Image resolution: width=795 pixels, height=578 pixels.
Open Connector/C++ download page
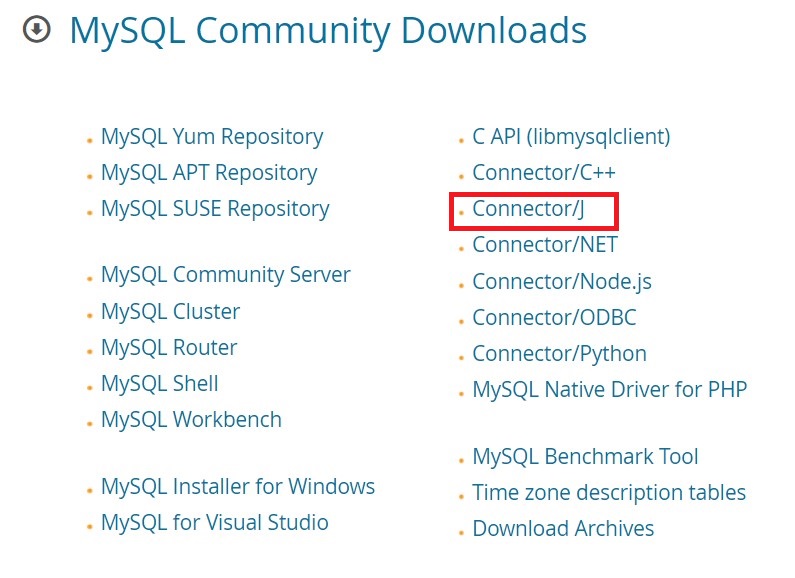click(544, 173)
